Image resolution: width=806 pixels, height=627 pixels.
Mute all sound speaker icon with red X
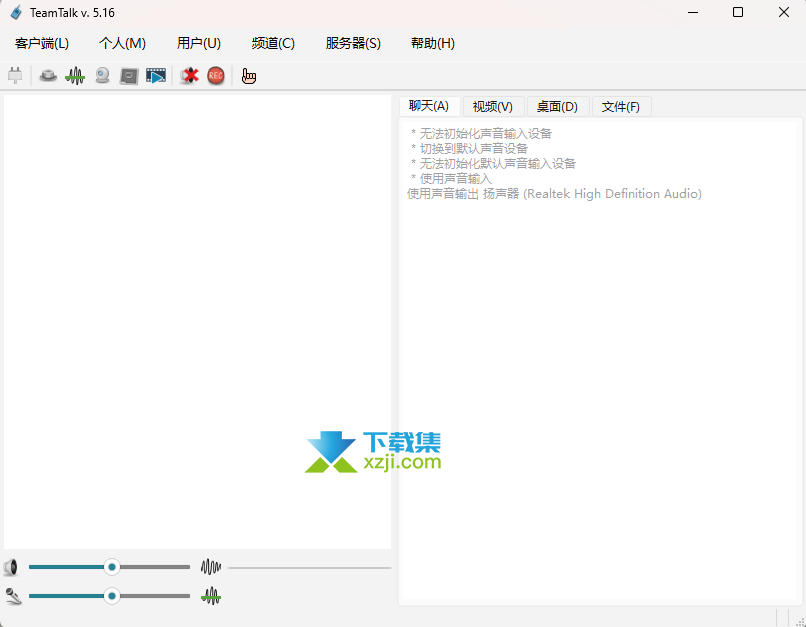pos(189,76)
